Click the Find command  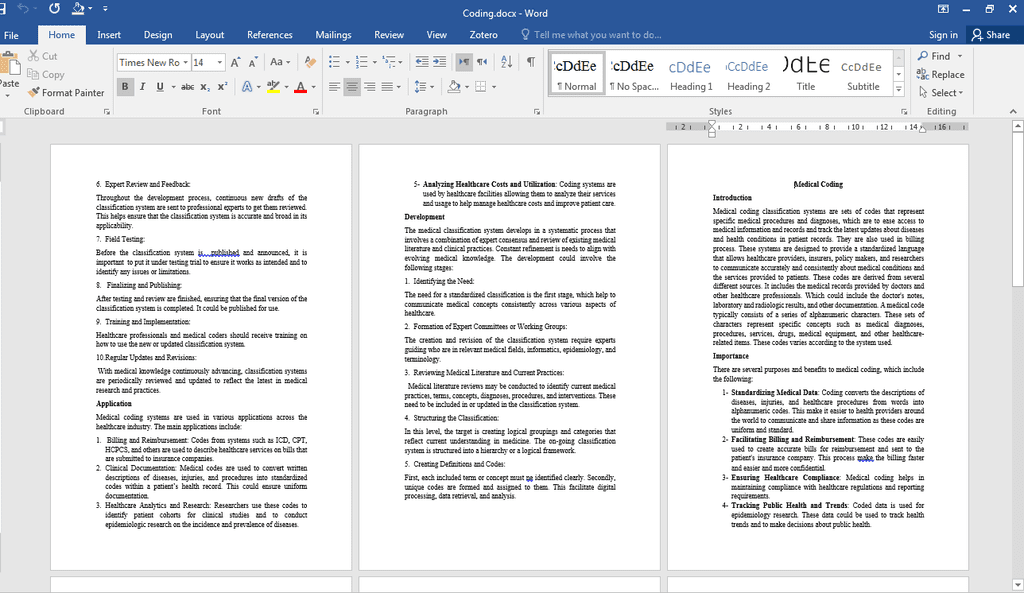(935, 56)
